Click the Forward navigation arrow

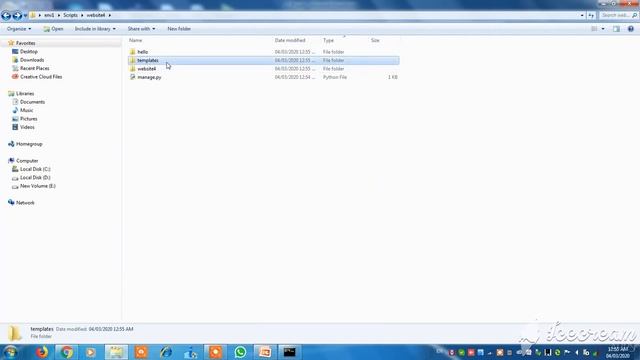click(x=17, y=16)
